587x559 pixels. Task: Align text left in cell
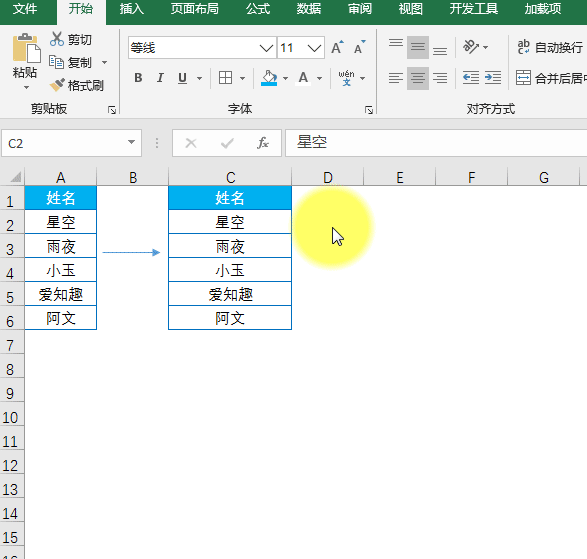396,78
